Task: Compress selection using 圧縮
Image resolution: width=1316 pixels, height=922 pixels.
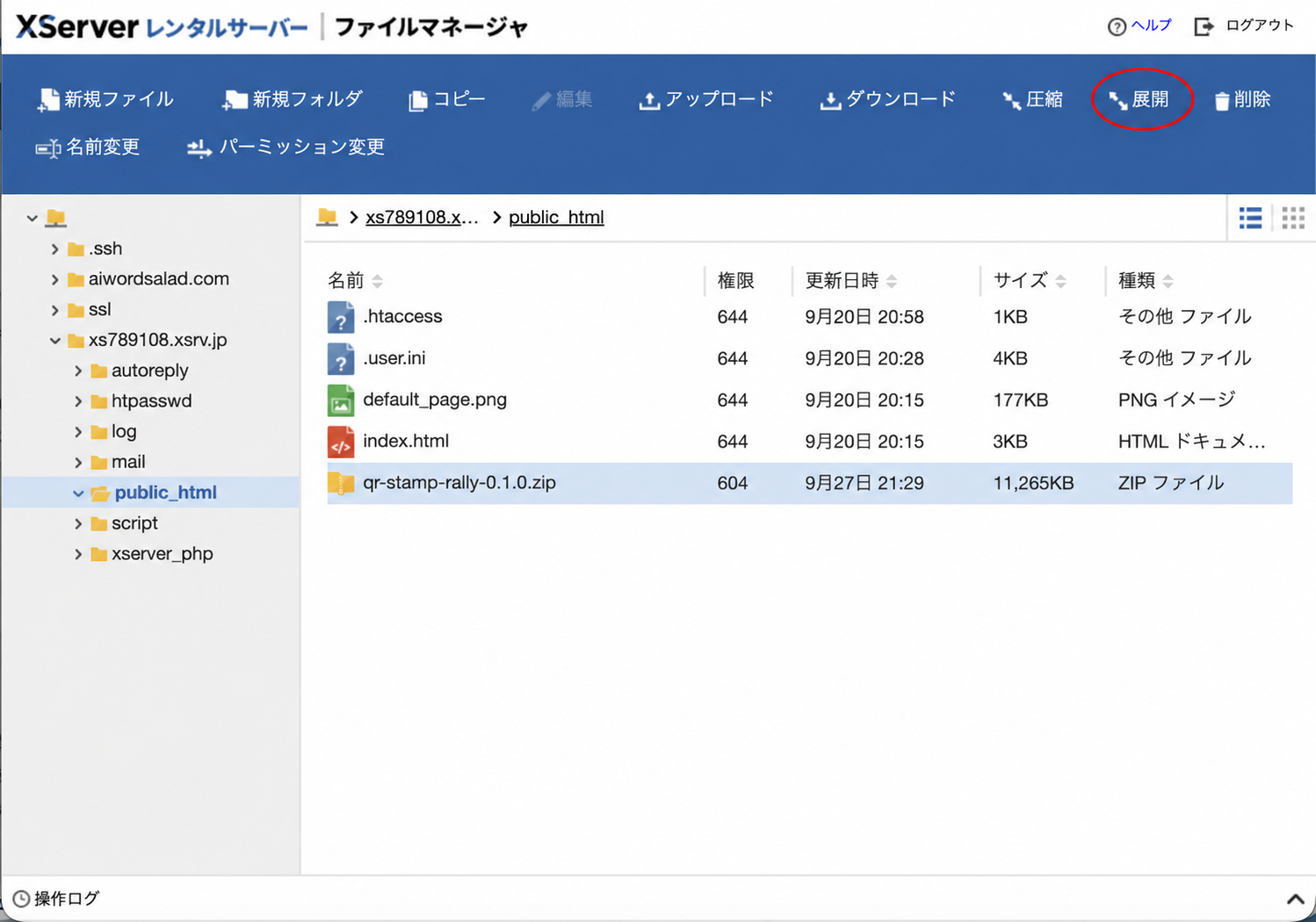Action: click(x=1032, y=100)
